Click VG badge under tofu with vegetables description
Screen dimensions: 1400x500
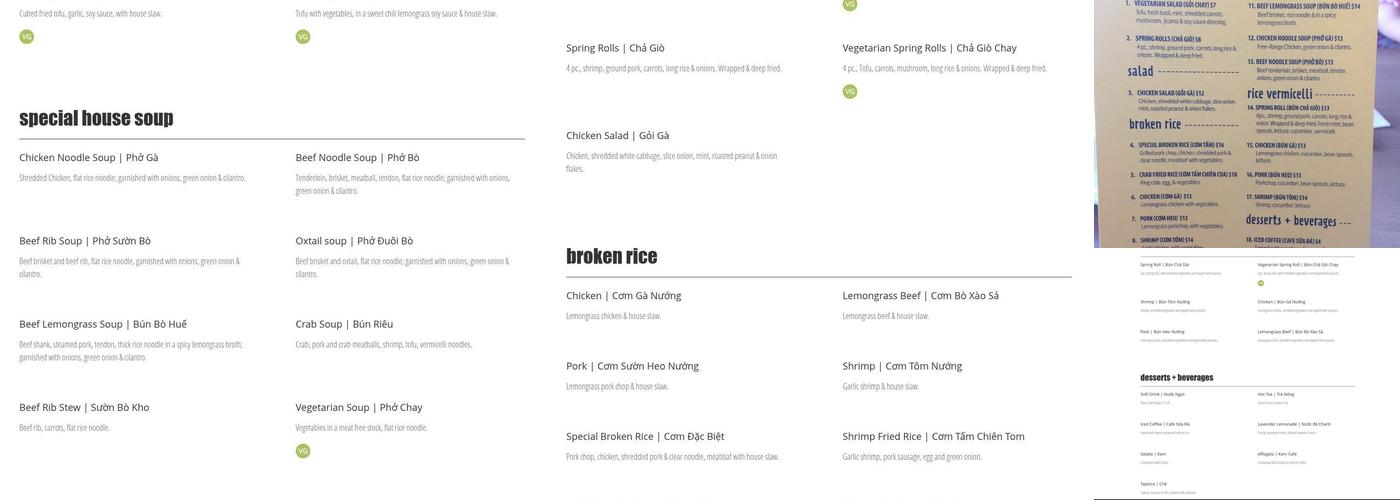303,37
